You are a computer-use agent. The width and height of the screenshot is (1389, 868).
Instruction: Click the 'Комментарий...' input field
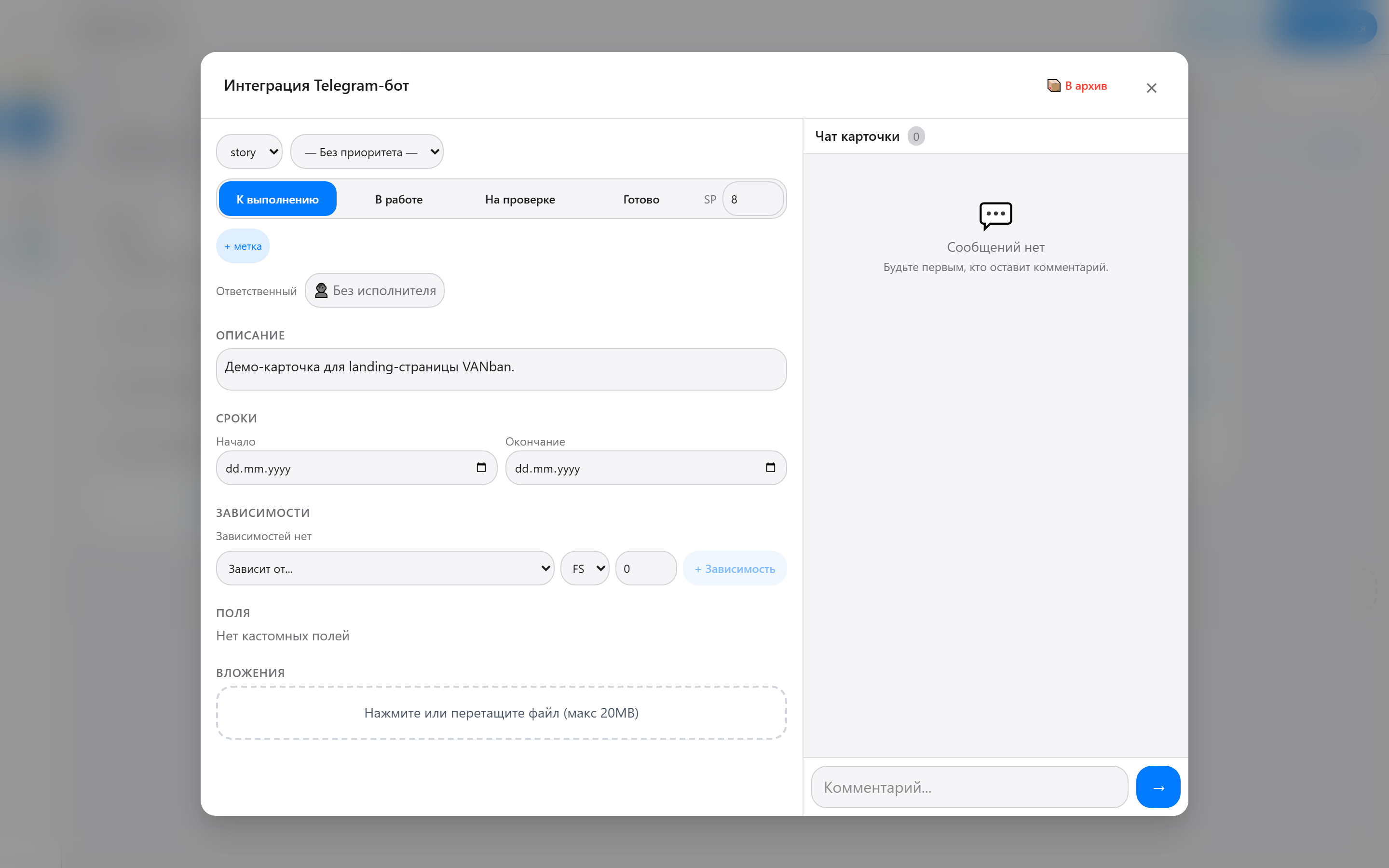969,787
